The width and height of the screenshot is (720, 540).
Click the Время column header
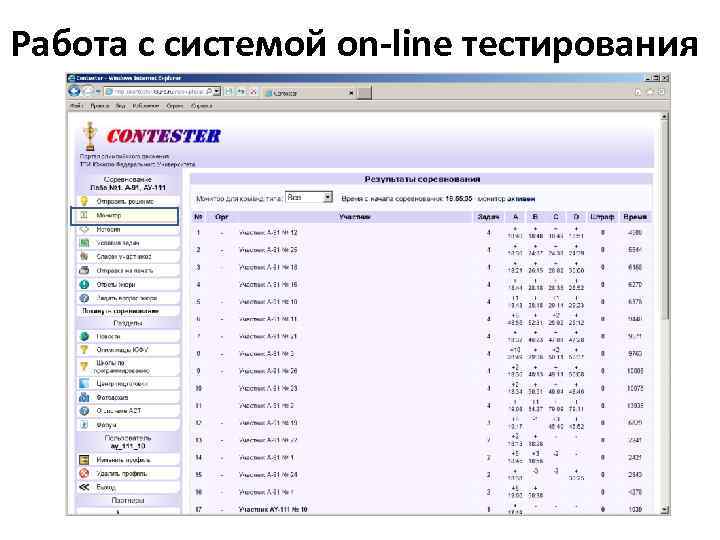pos(635,217)
